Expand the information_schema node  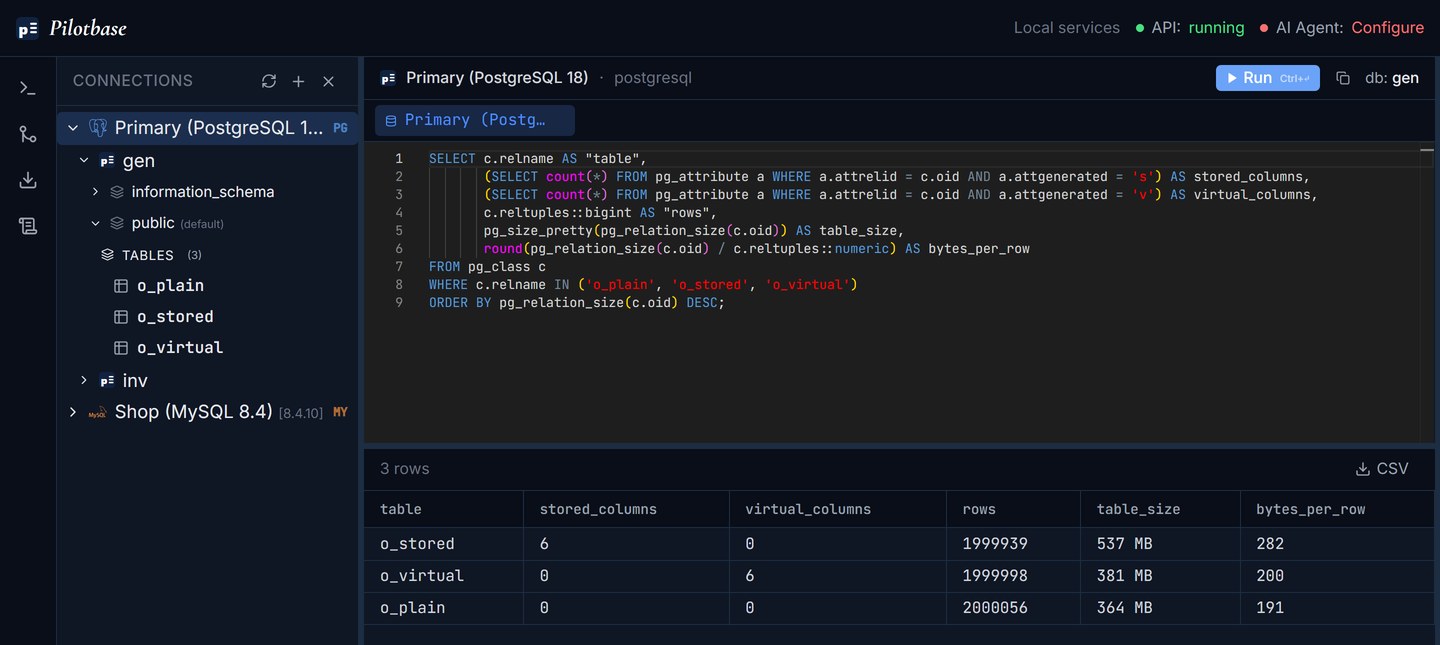(95, 192)
